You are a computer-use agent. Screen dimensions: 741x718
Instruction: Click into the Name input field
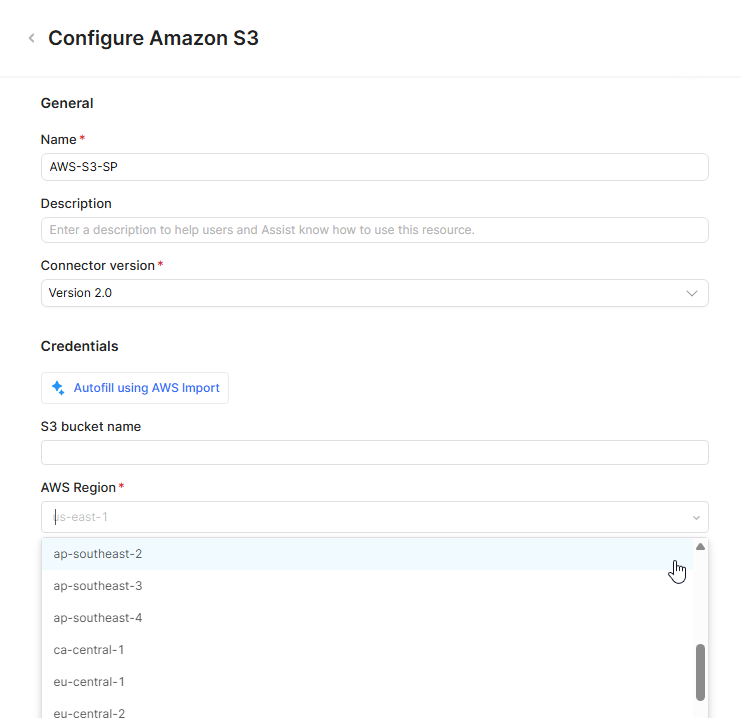[374, 167]
